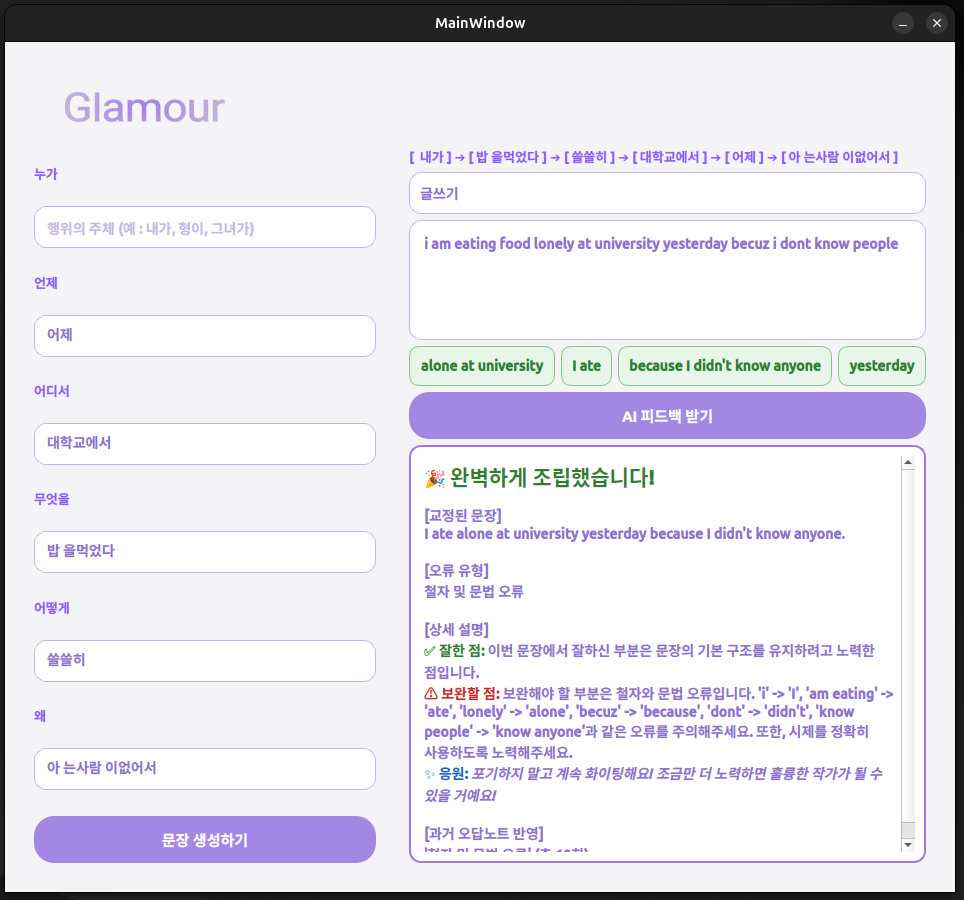This screenshot has height=900, width=964.
Task: Select the 'because I didn't know anyone' chip
Action: [725, 366]
